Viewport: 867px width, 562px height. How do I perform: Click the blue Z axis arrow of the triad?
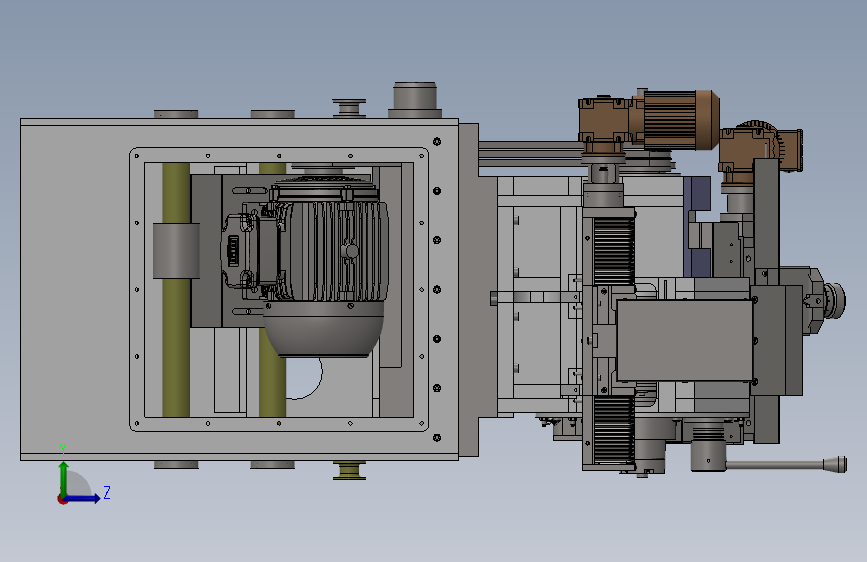point(83,498)
